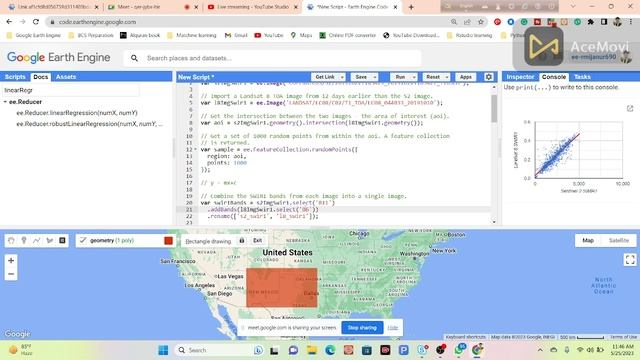The width and height of the screenshot is (640, 360).
Task: Reload the Earth Engine page
Action: 36,22
